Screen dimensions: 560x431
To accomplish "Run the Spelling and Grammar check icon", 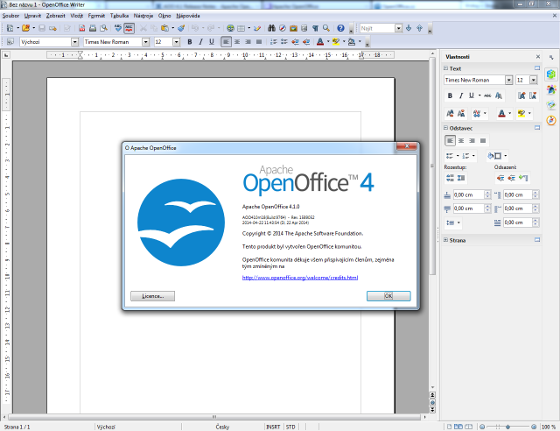I will 118,28.
